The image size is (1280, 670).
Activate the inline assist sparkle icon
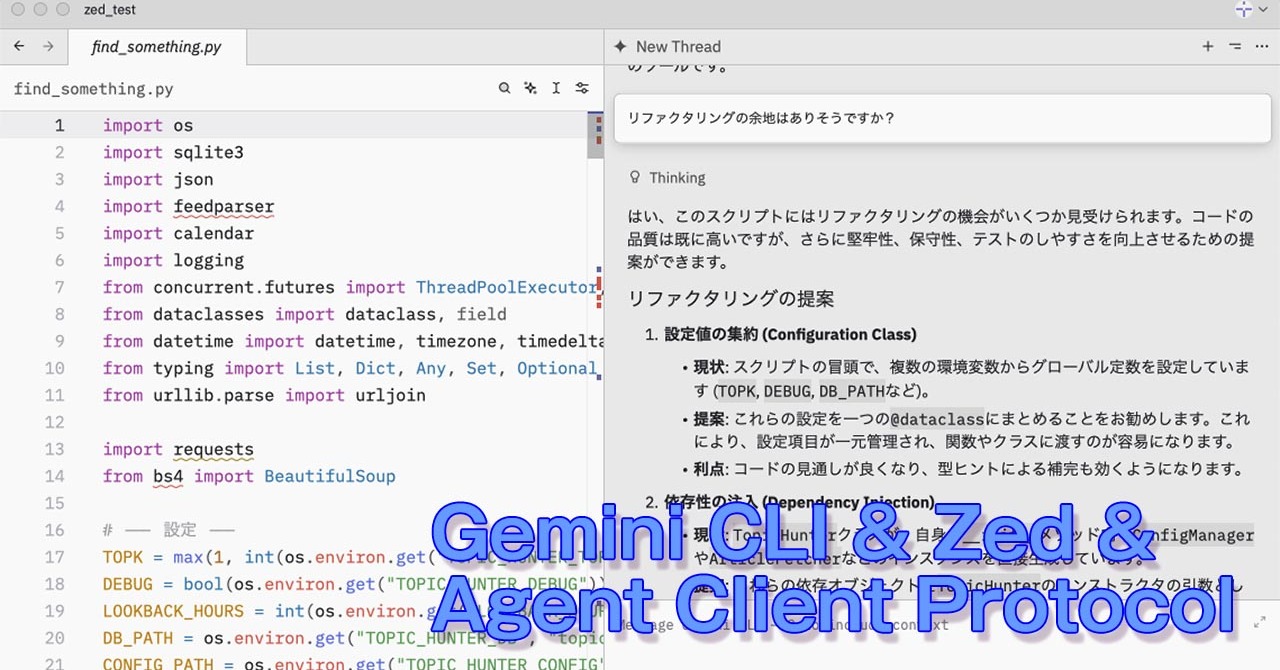point(530,88)
